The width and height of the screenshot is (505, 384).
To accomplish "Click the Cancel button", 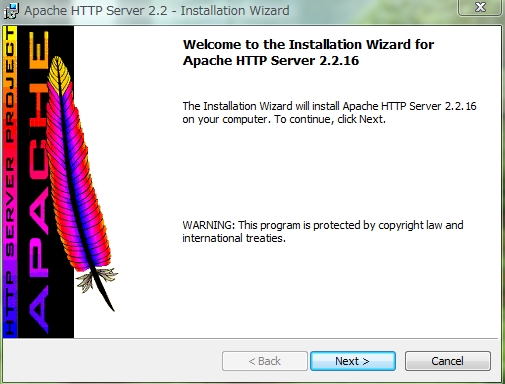I will pos(448,361).
